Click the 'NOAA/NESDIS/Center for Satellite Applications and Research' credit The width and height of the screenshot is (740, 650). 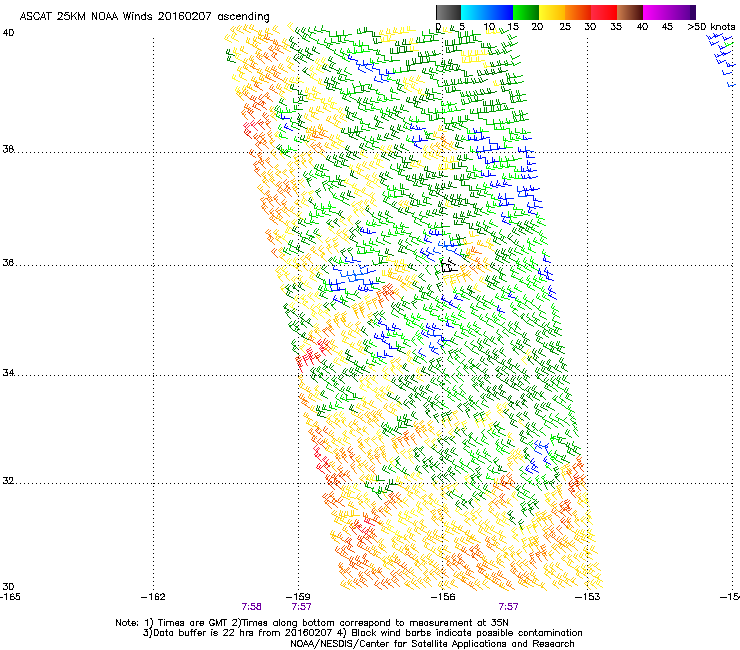tap(432, 644)
